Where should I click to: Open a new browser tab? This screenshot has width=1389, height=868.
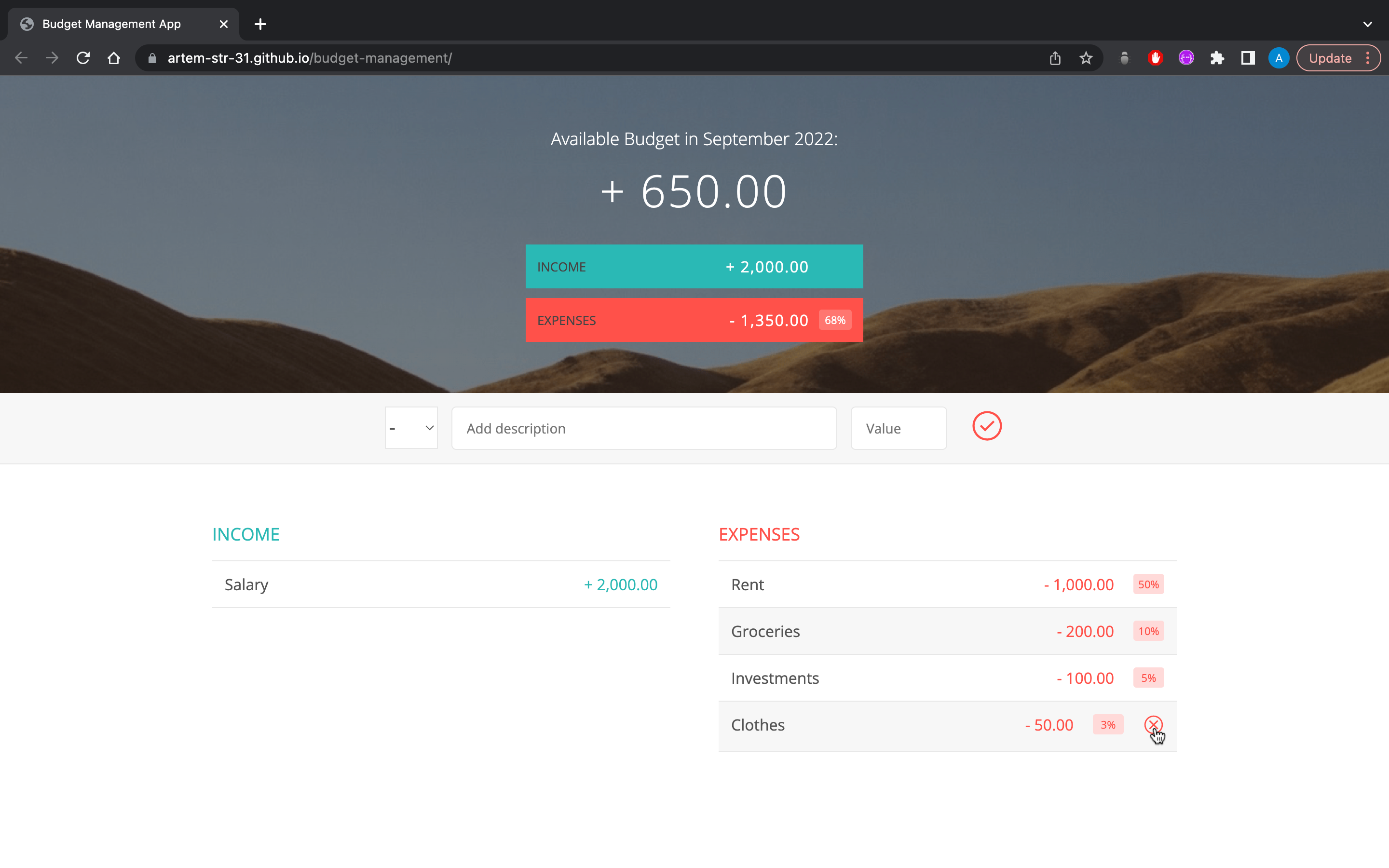(260, 24)
